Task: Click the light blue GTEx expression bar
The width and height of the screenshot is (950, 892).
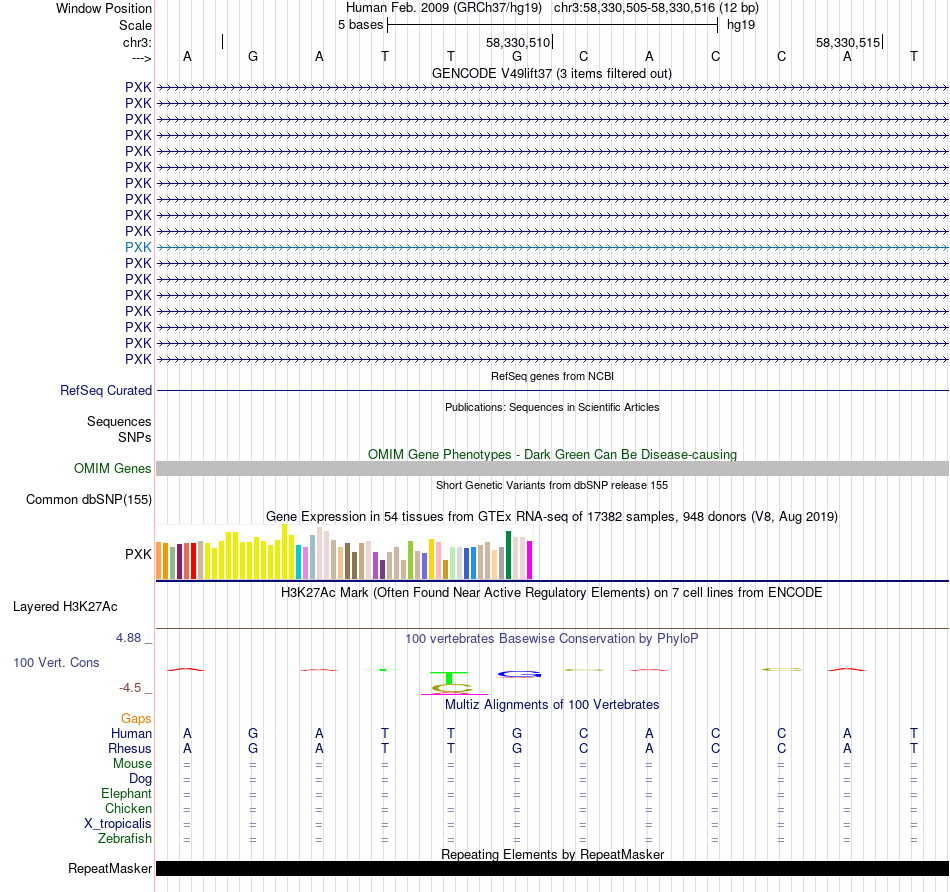Action: [312, 557]
